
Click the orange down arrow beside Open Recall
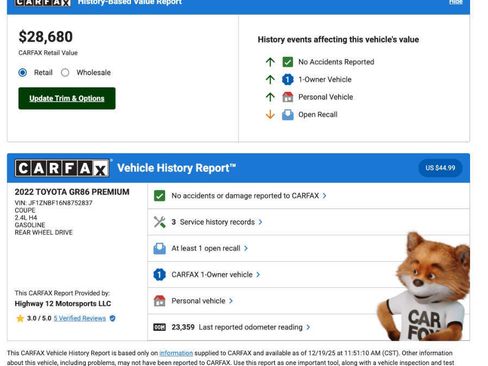(x=270, y=115)
